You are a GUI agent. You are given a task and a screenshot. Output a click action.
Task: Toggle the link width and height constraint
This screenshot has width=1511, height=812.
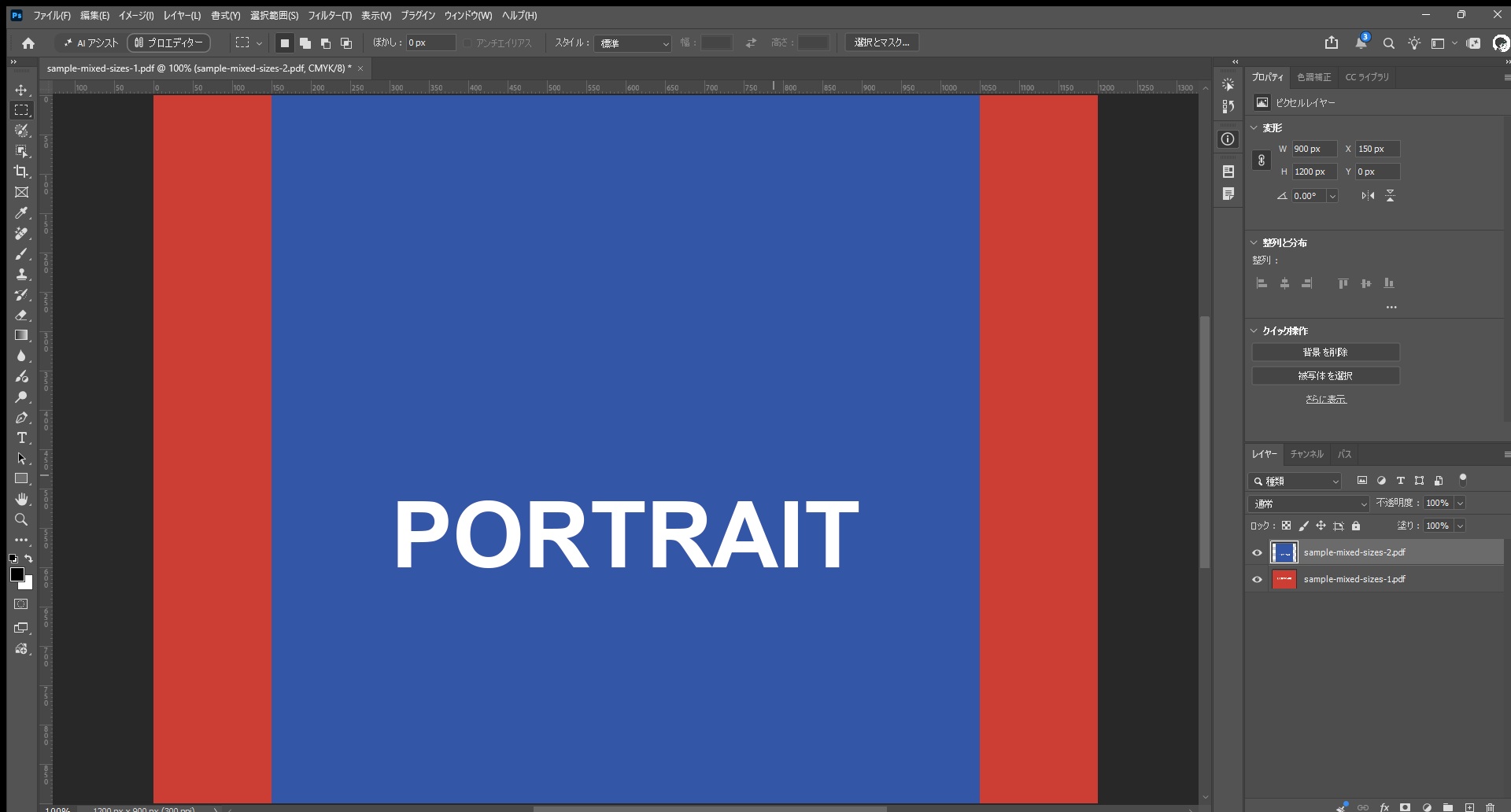tap(1262, 161)
